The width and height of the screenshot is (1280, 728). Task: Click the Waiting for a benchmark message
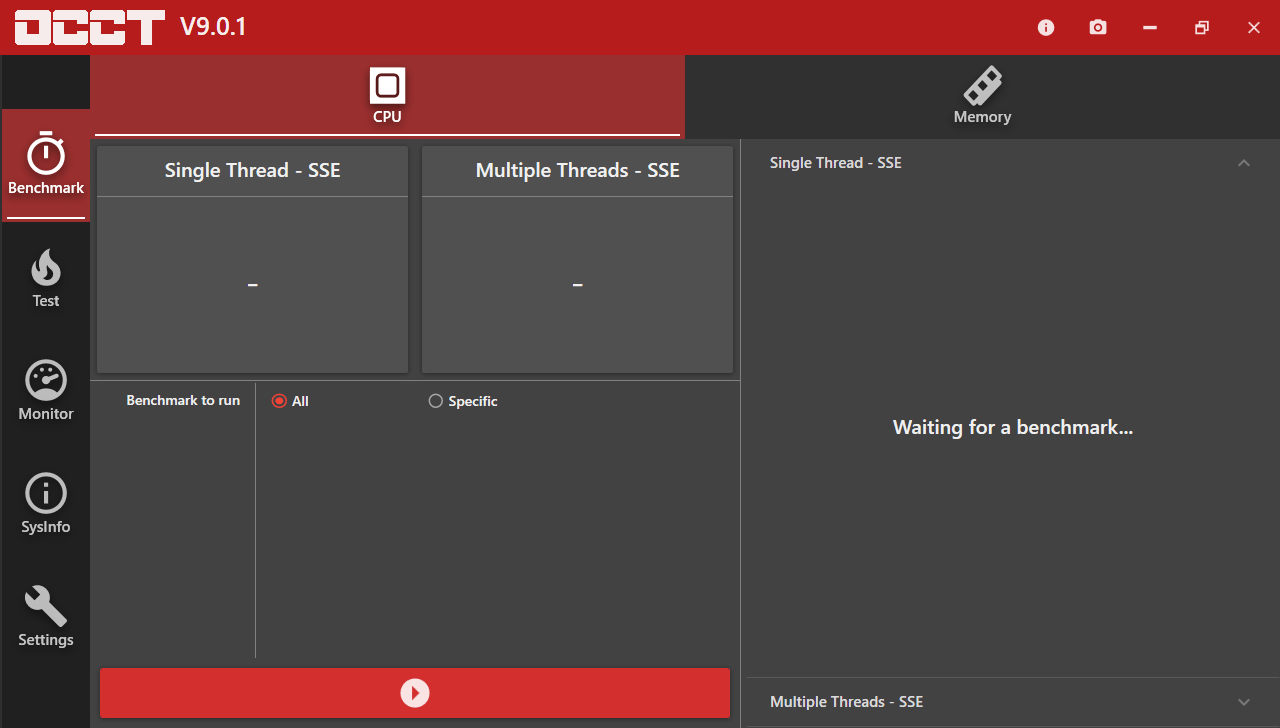point(1013,427)
